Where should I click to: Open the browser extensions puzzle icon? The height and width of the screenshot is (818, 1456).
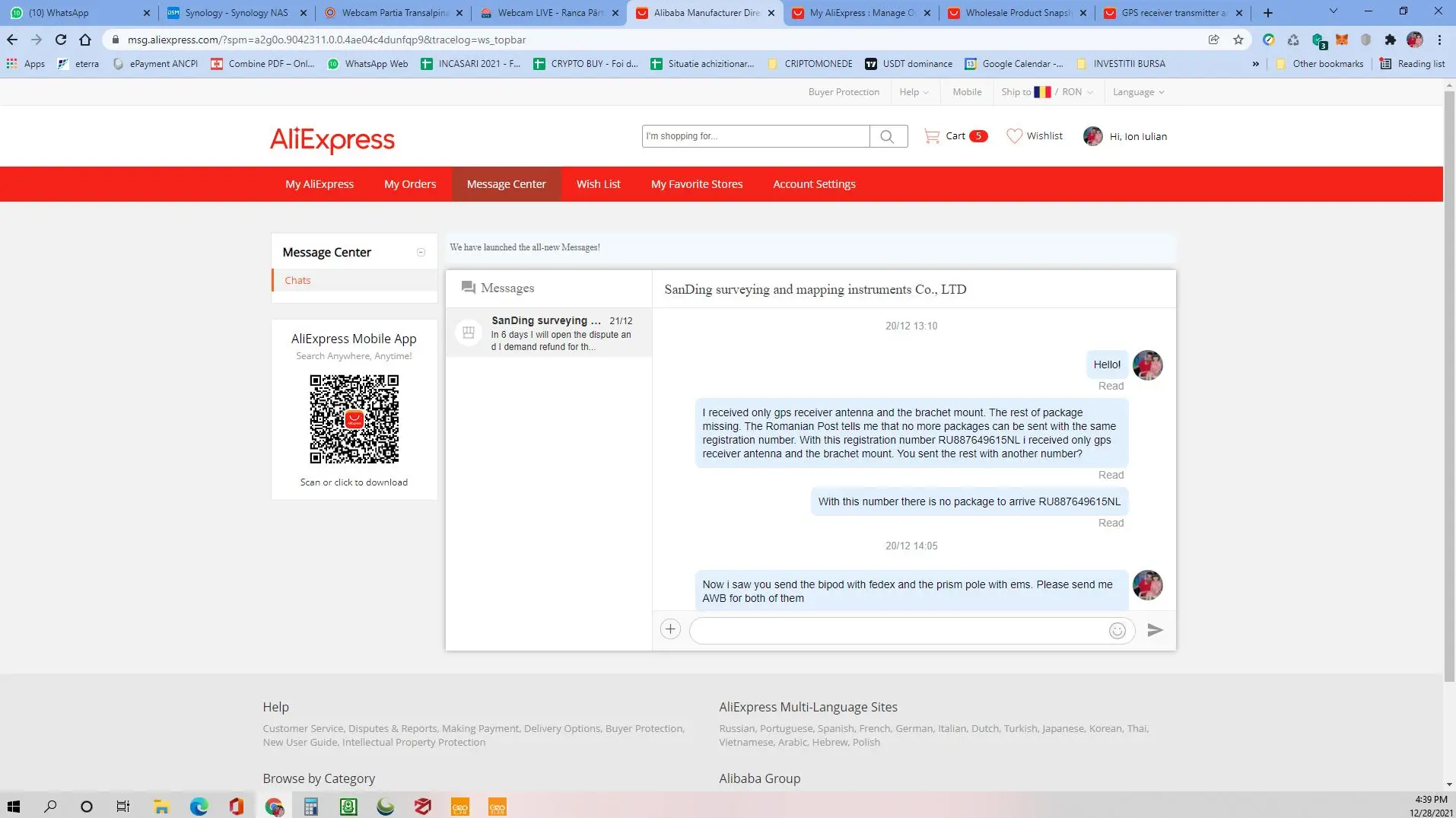(1391, 40)
